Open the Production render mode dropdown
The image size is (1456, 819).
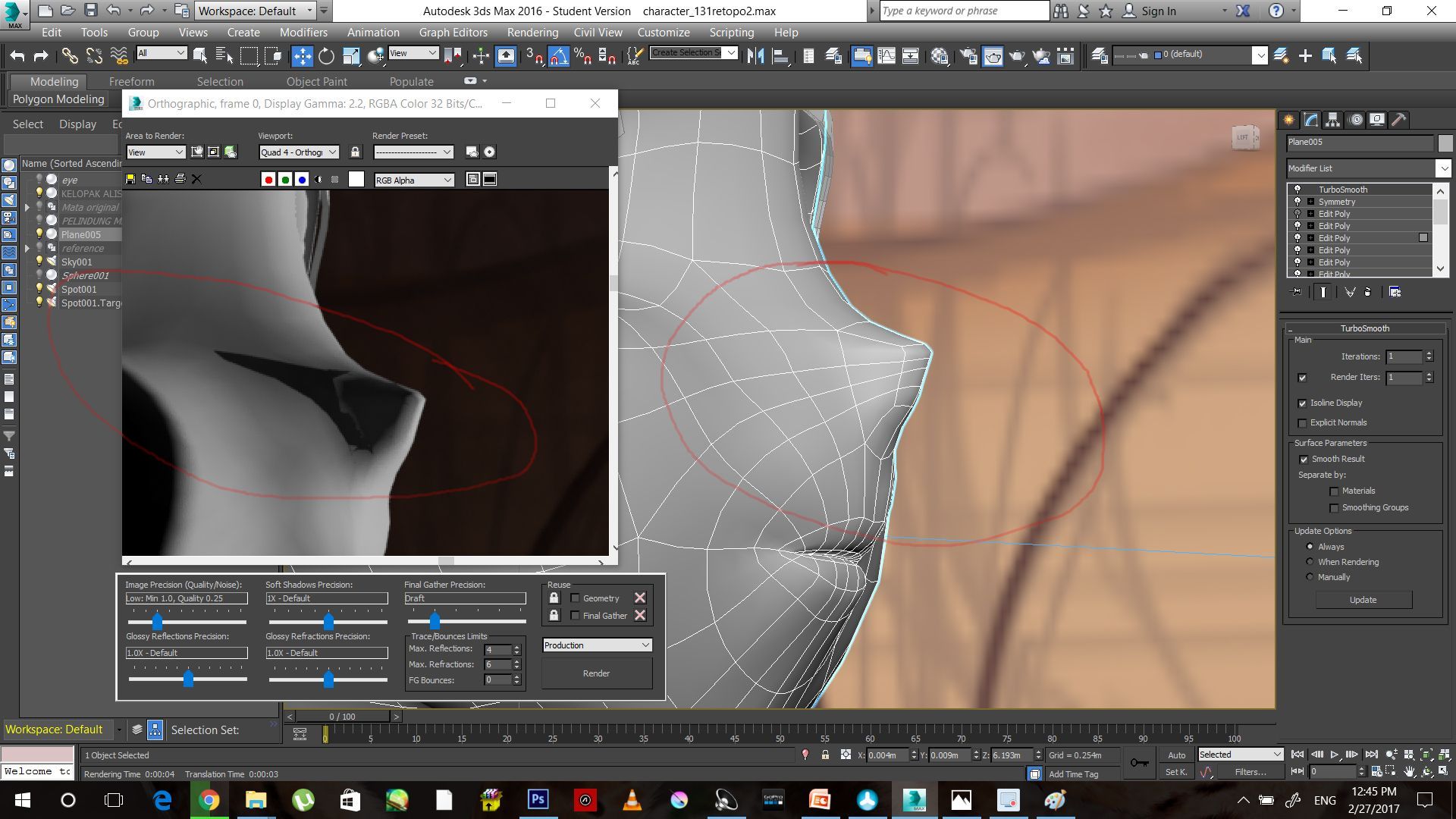[597, 645]
